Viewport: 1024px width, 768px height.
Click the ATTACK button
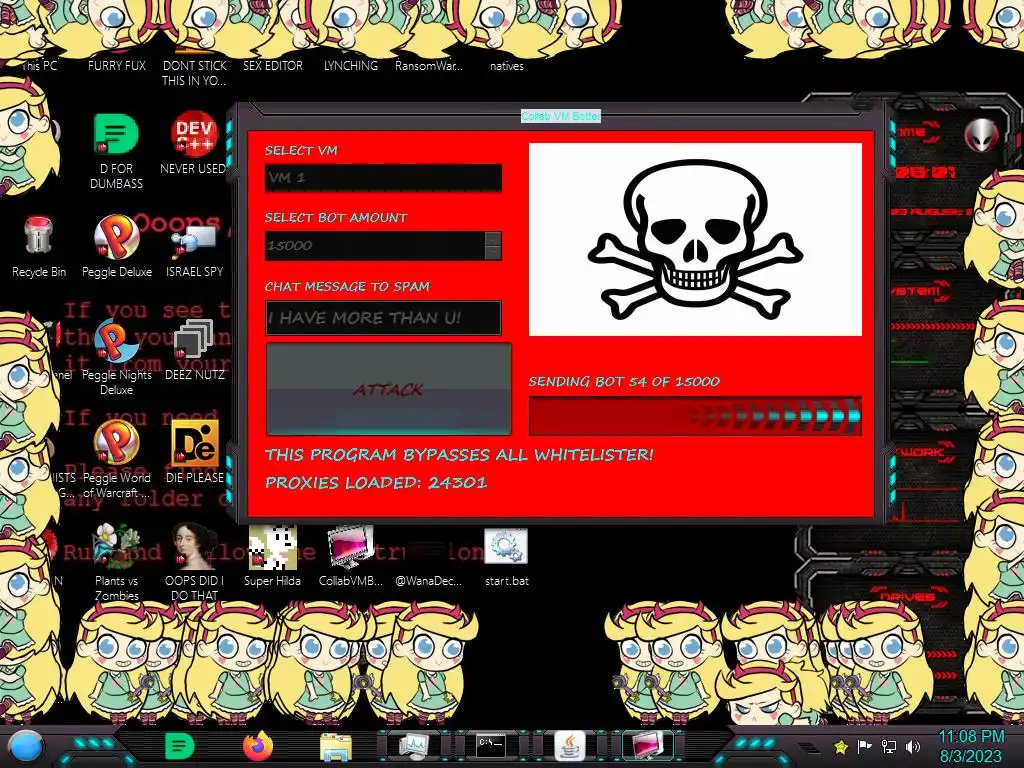(389, 389)
